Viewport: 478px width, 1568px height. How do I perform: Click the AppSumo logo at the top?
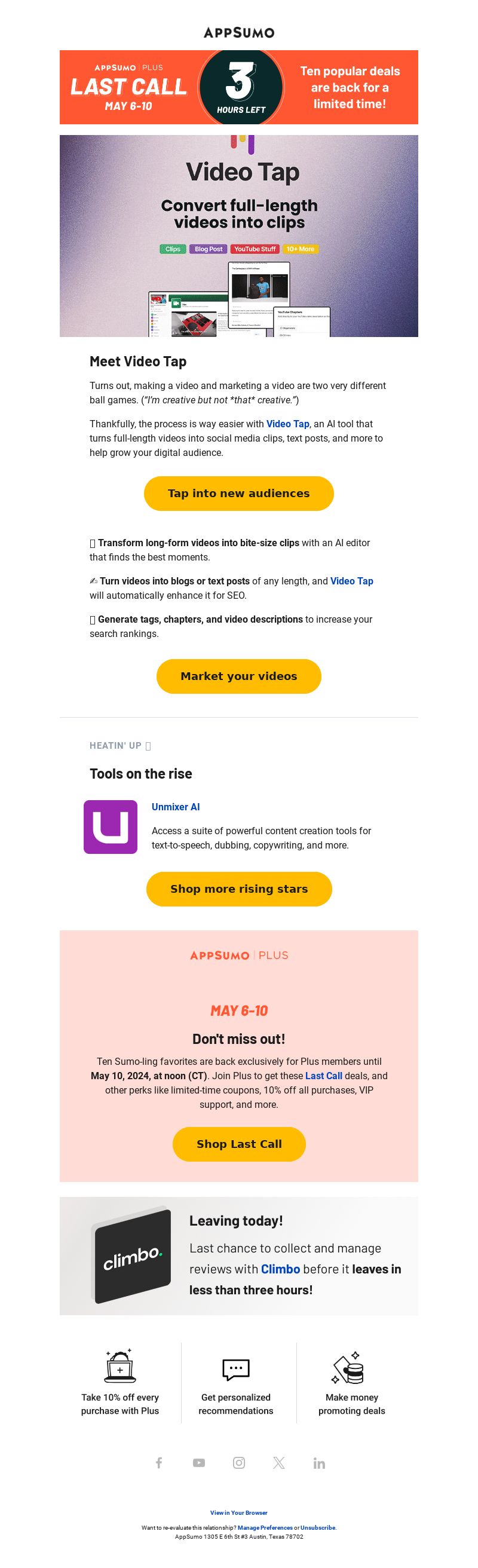coord(238,32)
